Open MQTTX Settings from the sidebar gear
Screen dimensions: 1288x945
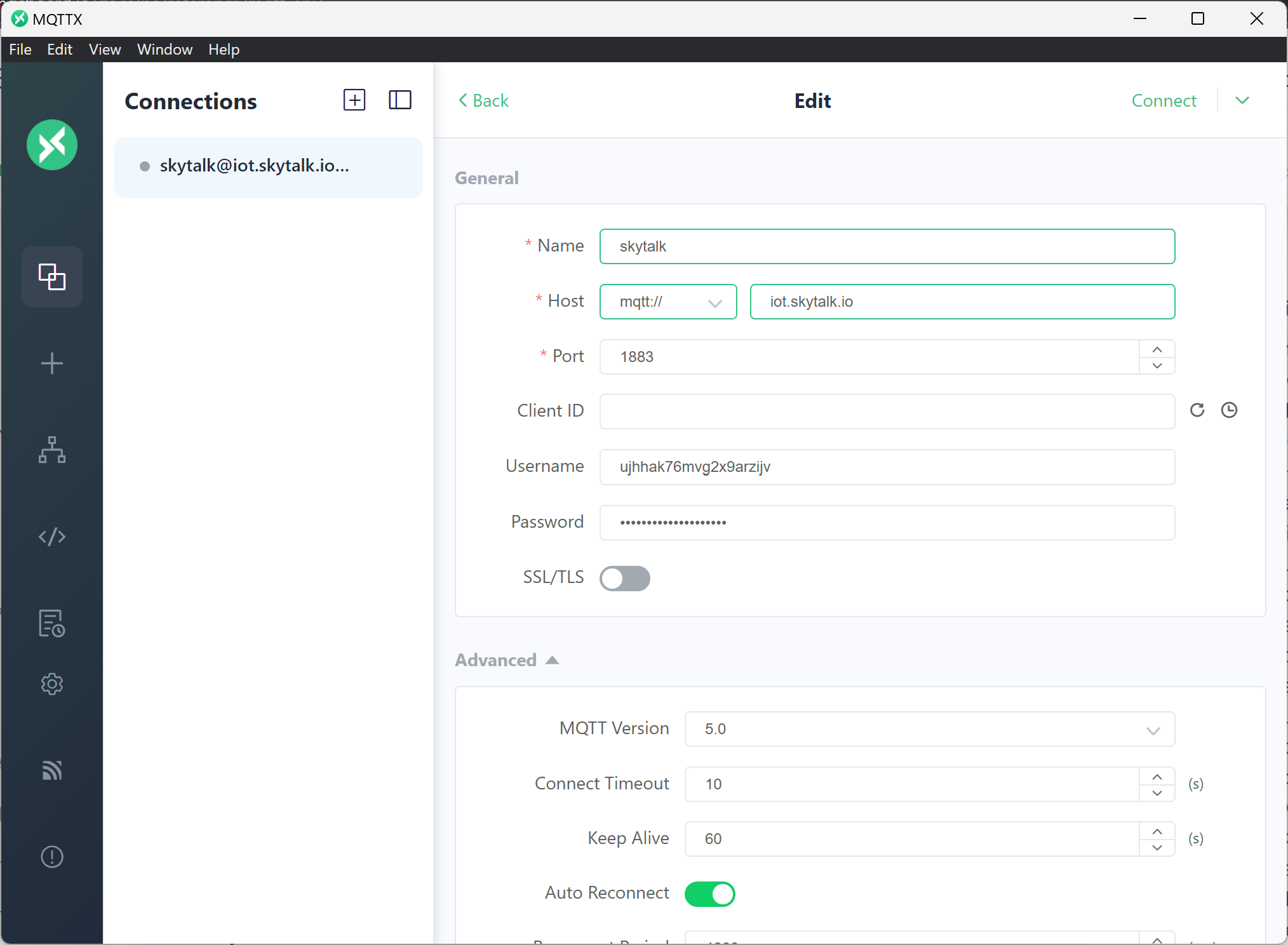point(51,684)
